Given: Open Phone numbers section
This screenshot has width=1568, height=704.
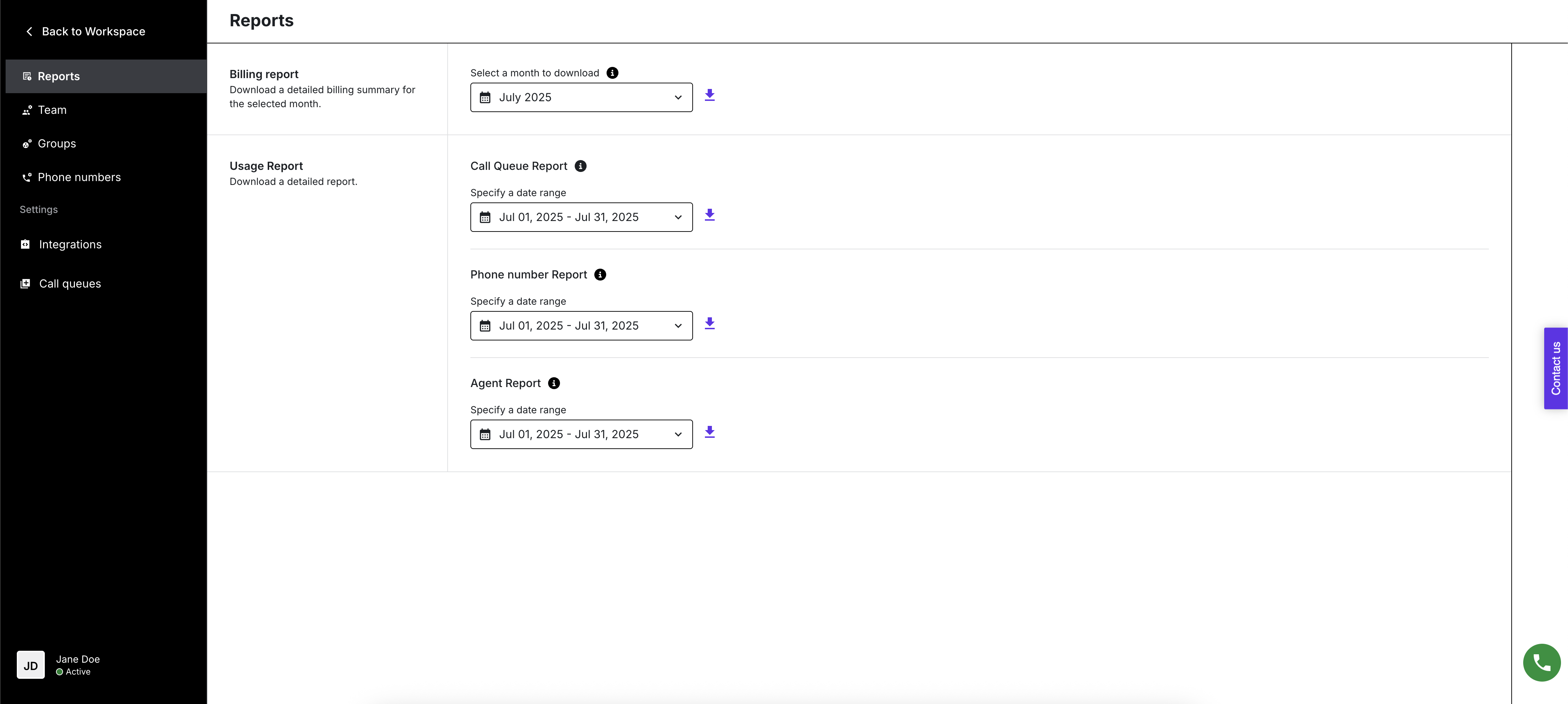Looking at the screenshot, I should click(x=79, y=177).
